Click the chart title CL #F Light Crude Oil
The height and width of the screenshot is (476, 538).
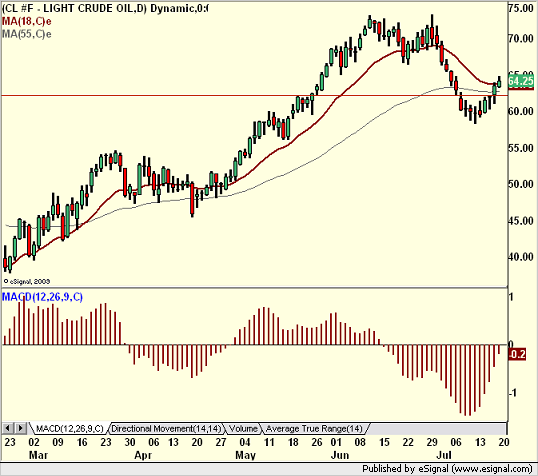105,8
